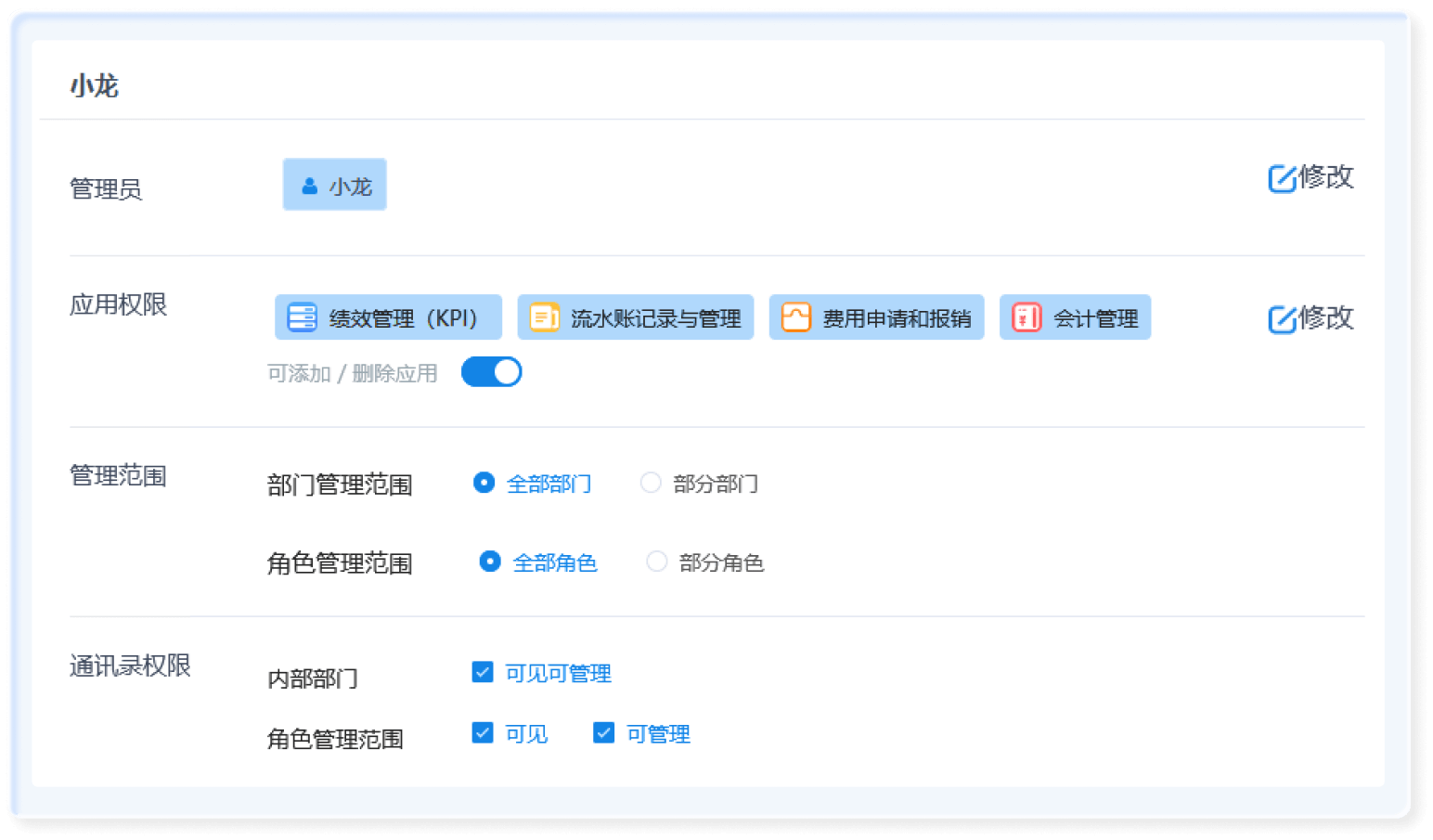1433x840 pixels.
Task: Click edit pencil icon in 管理员 row
Action: [1282, 178]
